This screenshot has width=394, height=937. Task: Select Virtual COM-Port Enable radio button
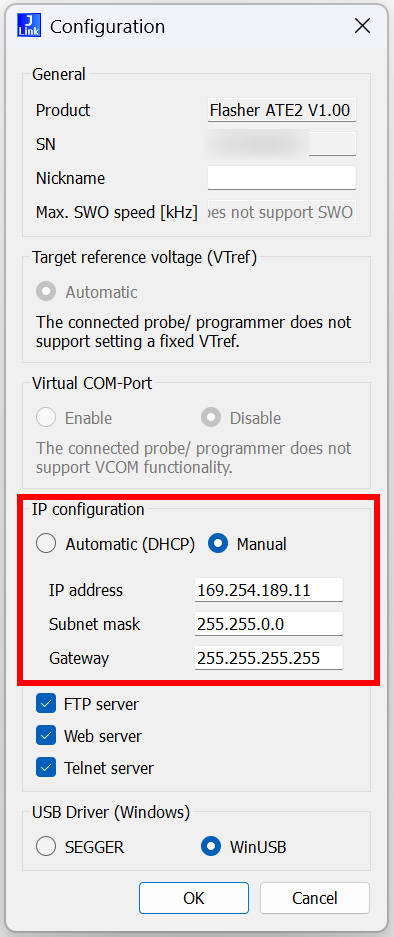[46, 418]
